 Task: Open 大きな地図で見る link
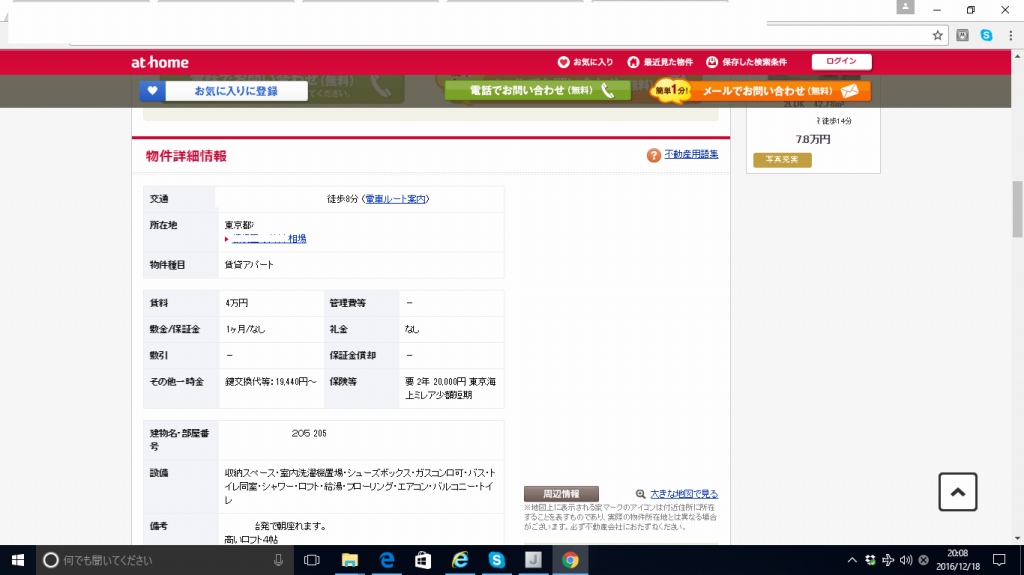click(x=684, y=494)
